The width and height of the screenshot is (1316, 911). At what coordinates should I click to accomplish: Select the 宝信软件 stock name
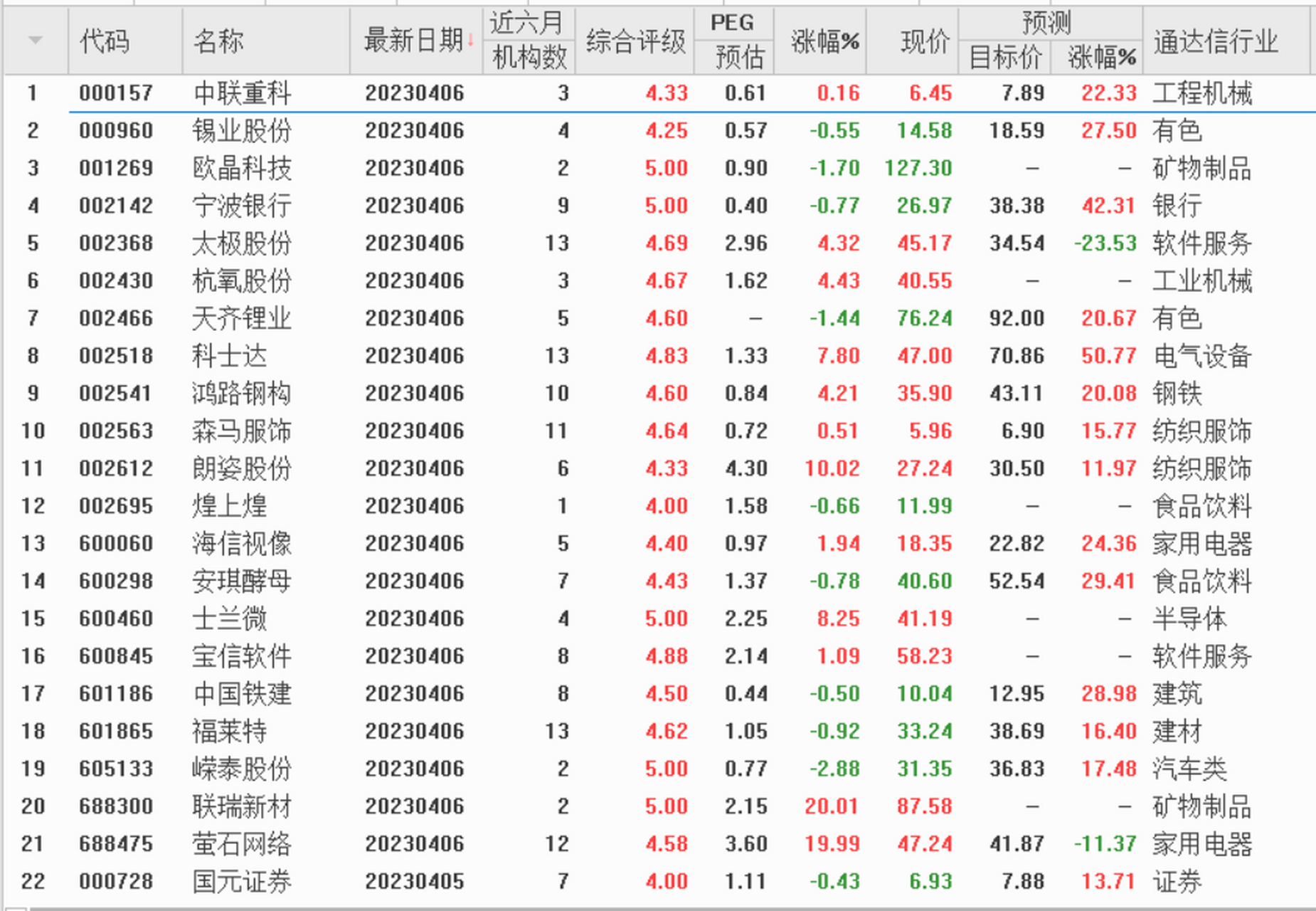click(242, 656)
